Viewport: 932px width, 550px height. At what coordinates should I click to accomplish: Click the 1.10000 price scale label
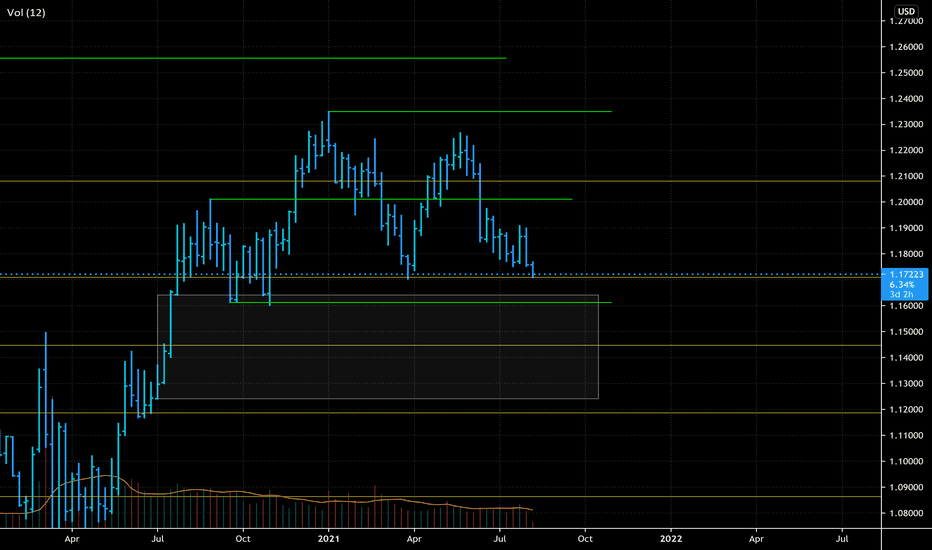[906, 461]
